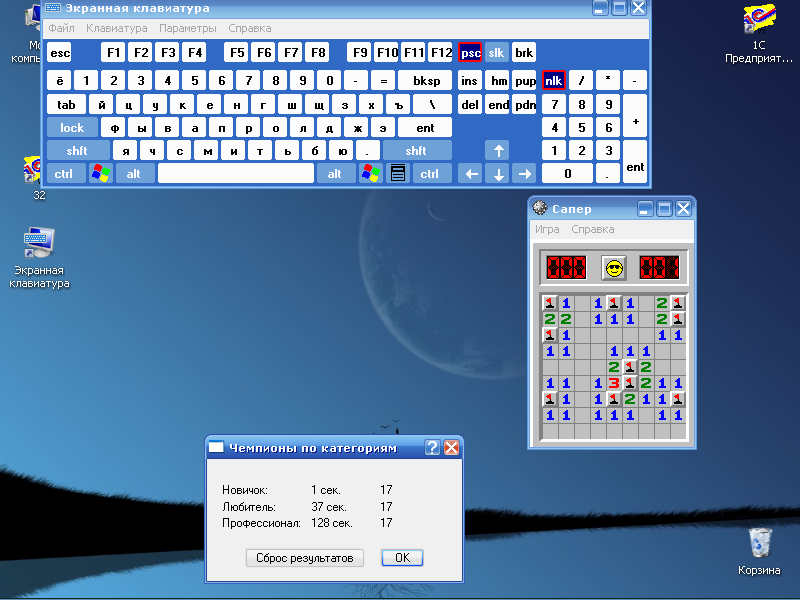Click the red 3 cell in Minesweeper

coord(614,383)
